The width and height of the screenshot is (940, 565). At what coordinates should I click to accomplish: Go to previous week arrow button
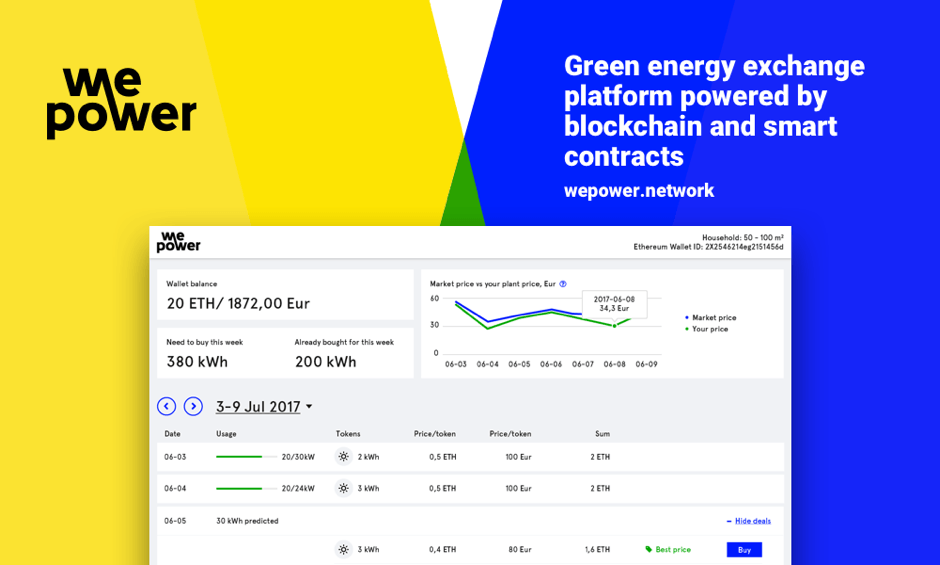167,406
